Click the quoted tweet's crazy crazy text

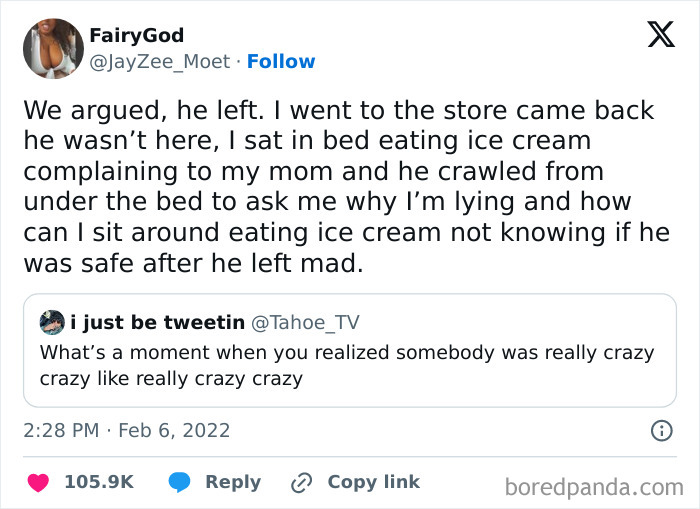[x=170, y=379]
